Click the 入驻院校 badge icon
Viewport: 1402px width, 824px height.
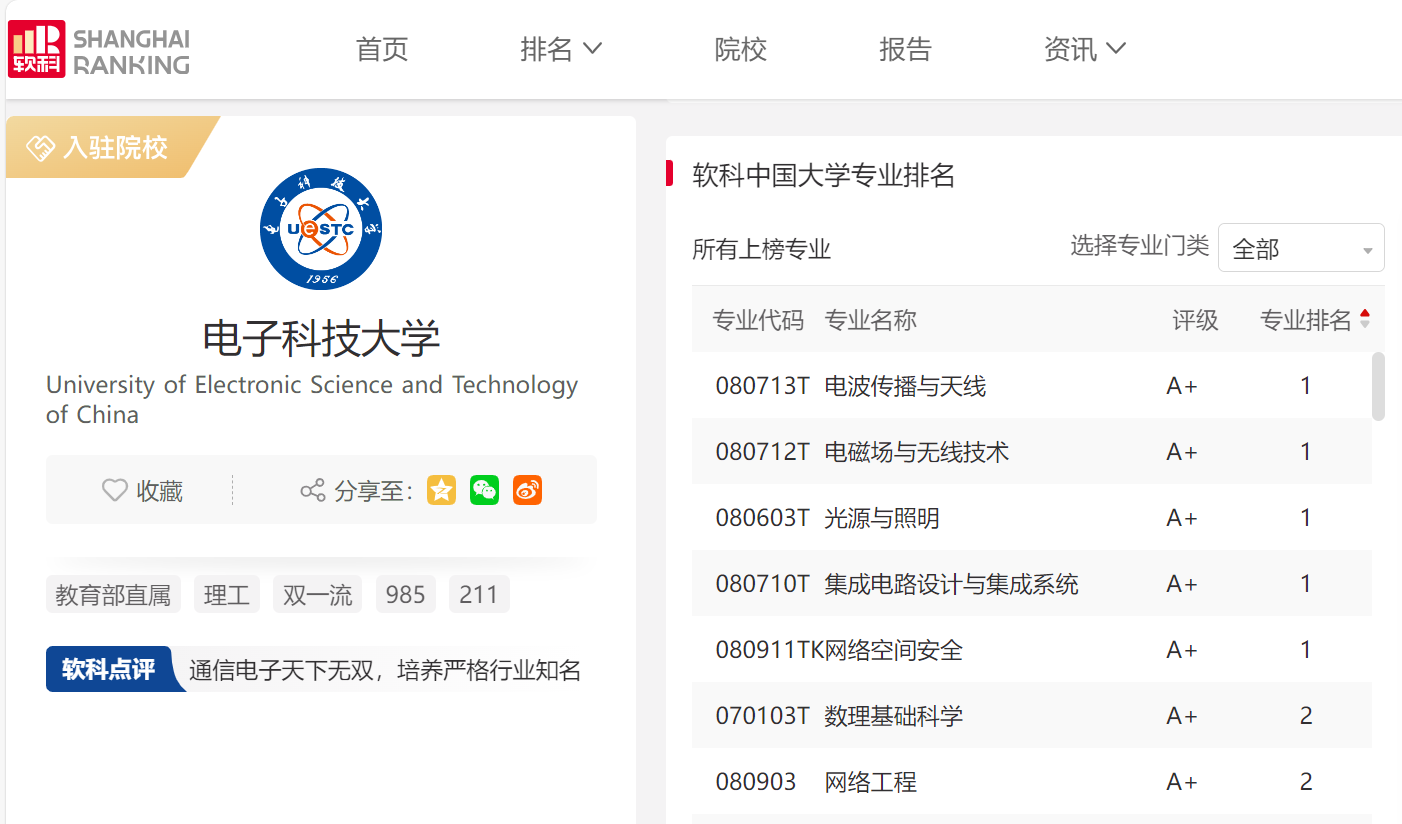click(x=40, y=148)
